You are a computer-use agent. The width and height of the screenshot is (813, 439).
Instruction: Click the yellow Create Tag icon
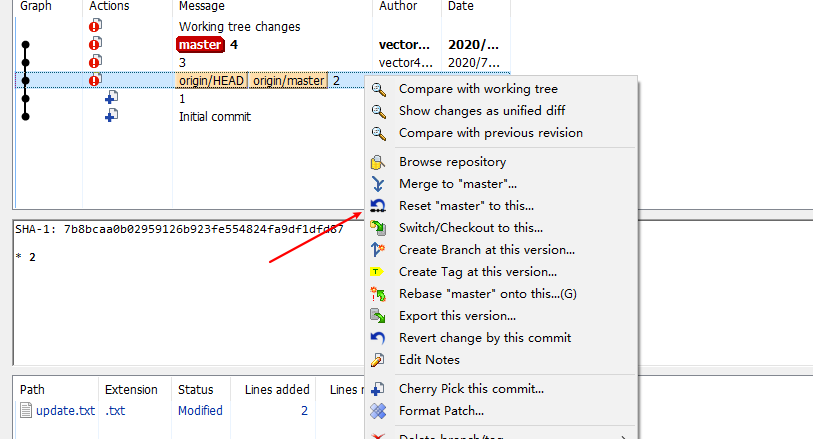click(376, 272)
